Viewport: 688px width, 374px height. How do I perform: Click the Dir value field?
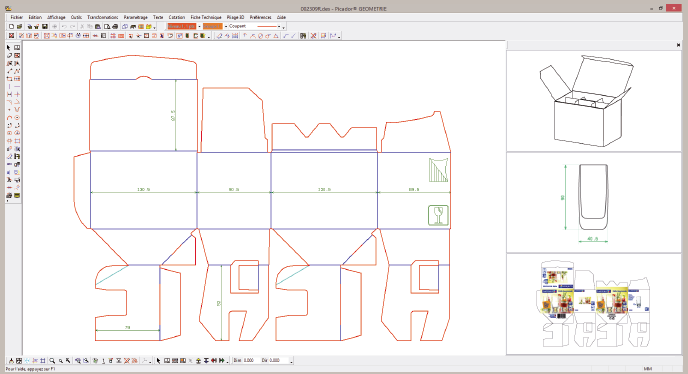coord(278,360)
